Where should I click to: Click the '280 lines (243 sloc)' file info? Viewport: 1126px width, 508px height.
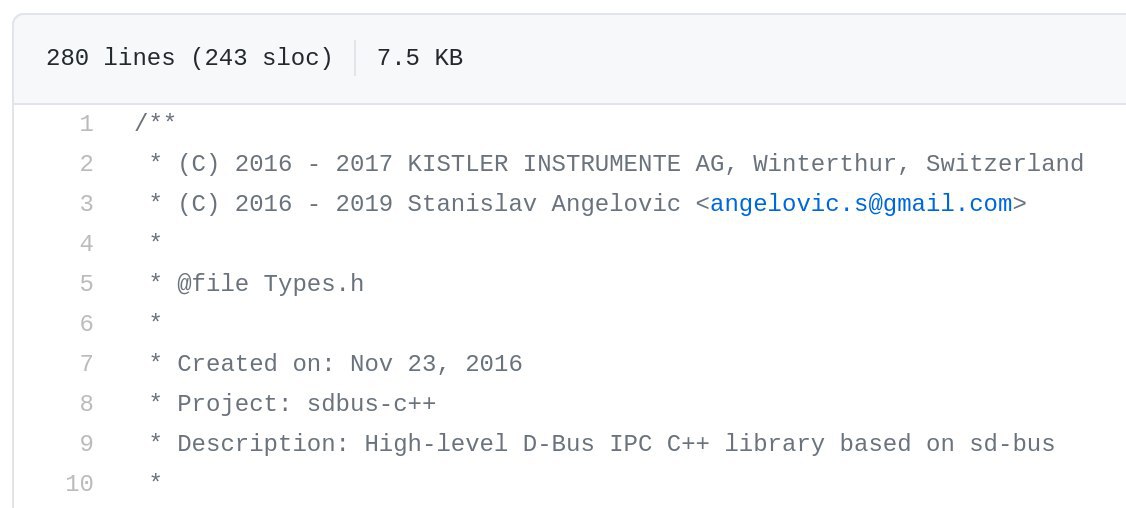(x=190, y=57)
